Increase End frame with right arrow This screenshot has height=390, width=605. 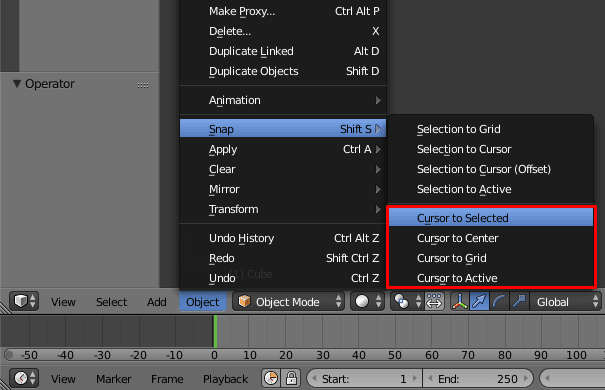(x=526, y=378)
